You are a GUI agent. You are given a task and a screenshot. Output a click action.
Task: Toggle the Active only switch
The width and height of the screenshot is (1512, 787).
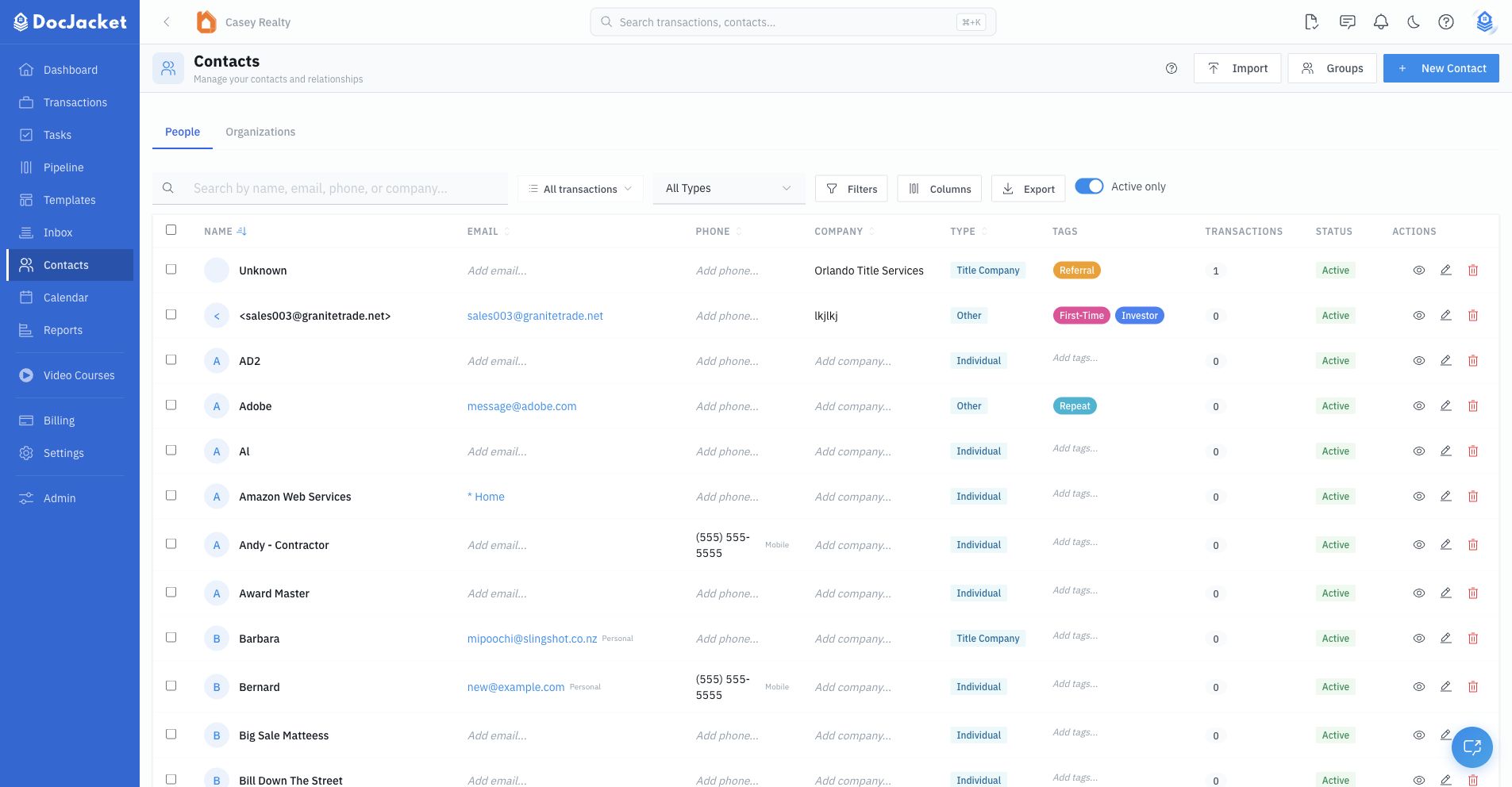coord(1089,186)
